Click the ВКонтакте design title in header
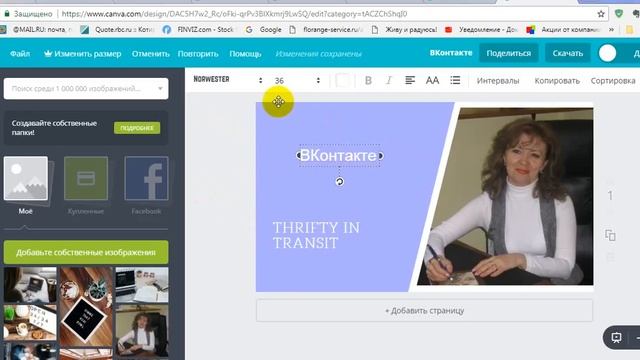The image size is (640, 360). [x=451, y=53]
